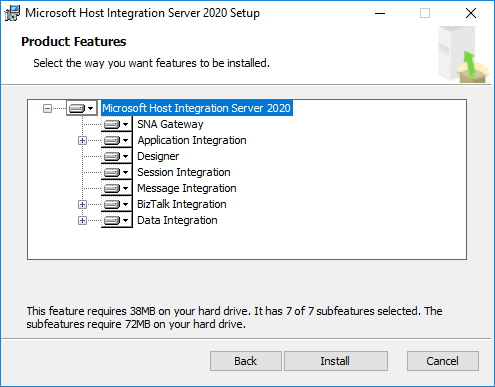Open install-state dropdown for Session Integration
The image size is (495, 387).
[x=117, y=172]
